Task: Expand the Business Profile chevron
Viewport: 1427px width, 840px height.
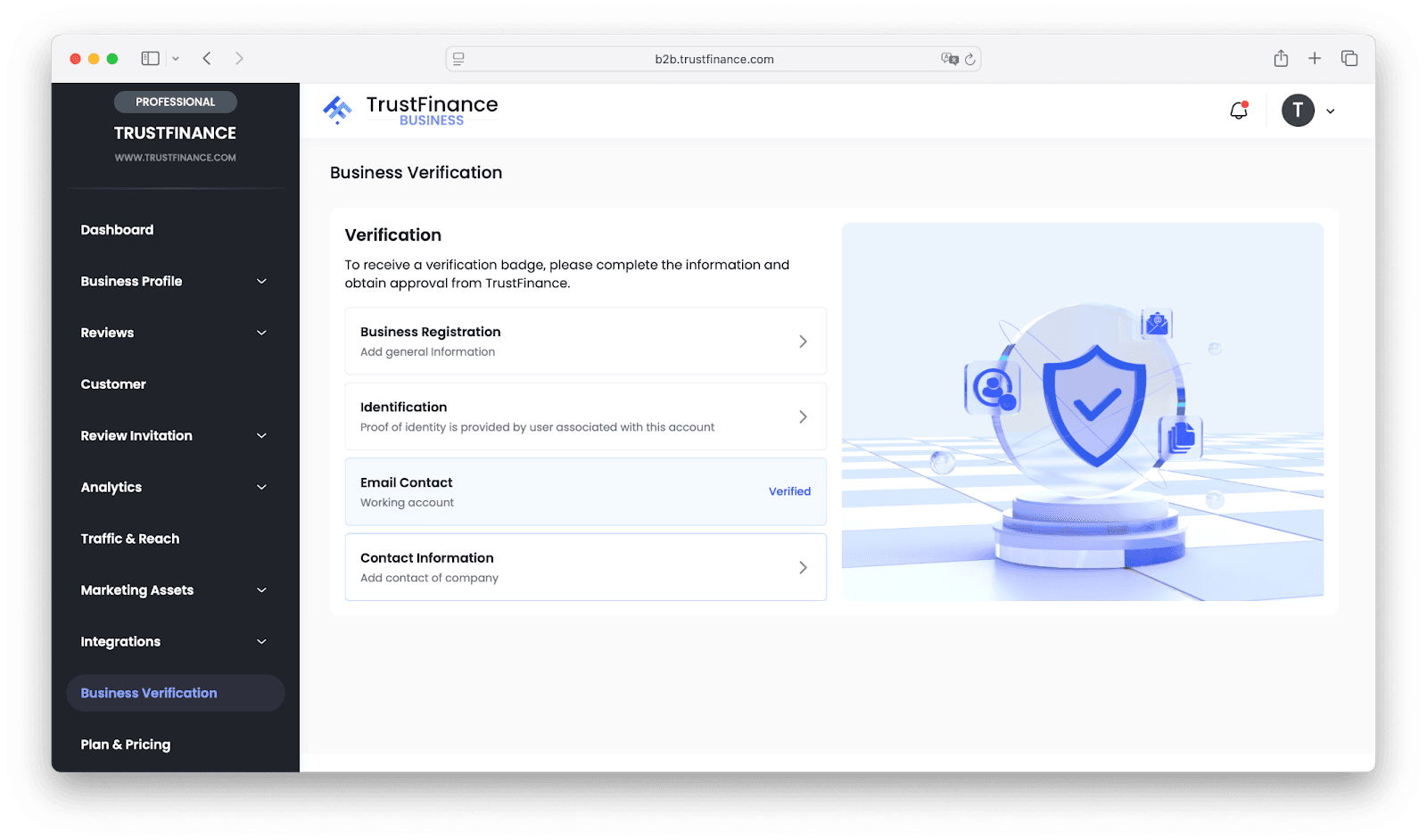Action: pos(262,282)
